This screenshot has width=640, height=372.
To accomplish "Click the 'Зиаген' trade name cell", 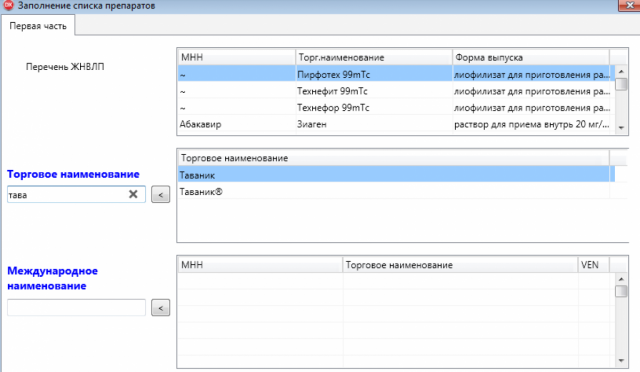I will pyautogui.click(x=373, y=124).
